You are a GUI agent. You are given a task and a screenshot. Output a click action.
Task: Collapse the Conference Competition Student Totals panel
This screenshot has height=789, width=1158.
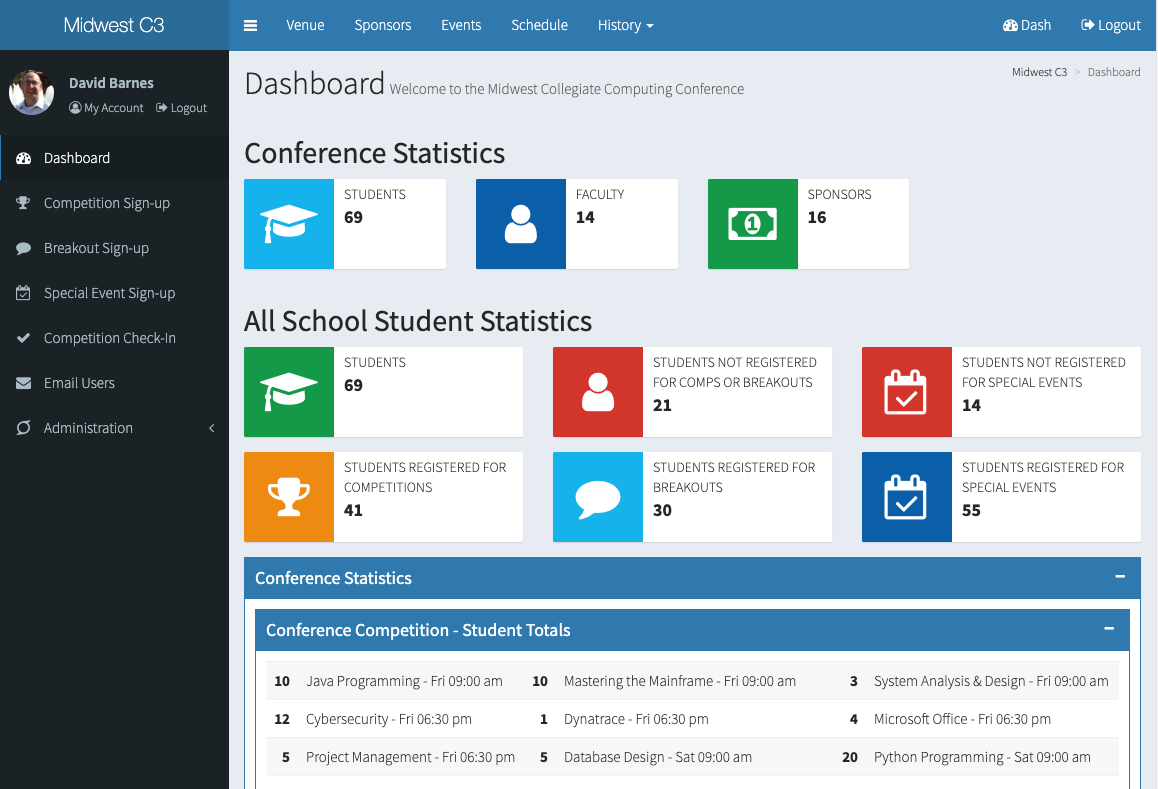click(x=1108, y=629)
